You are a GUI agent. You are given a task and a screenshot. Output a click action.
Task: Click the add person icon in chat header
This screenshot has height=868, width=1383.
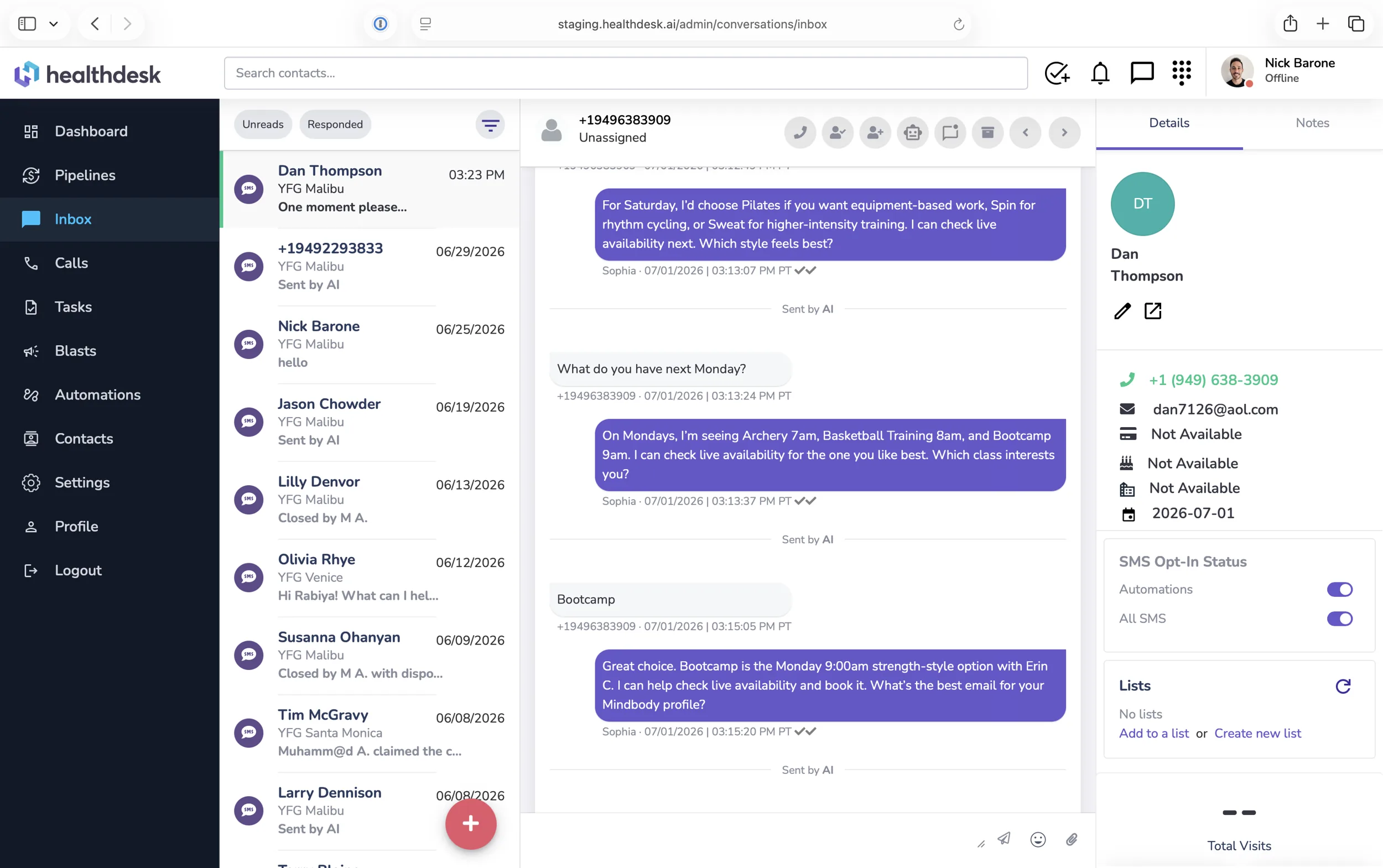(x=875, y=133)
